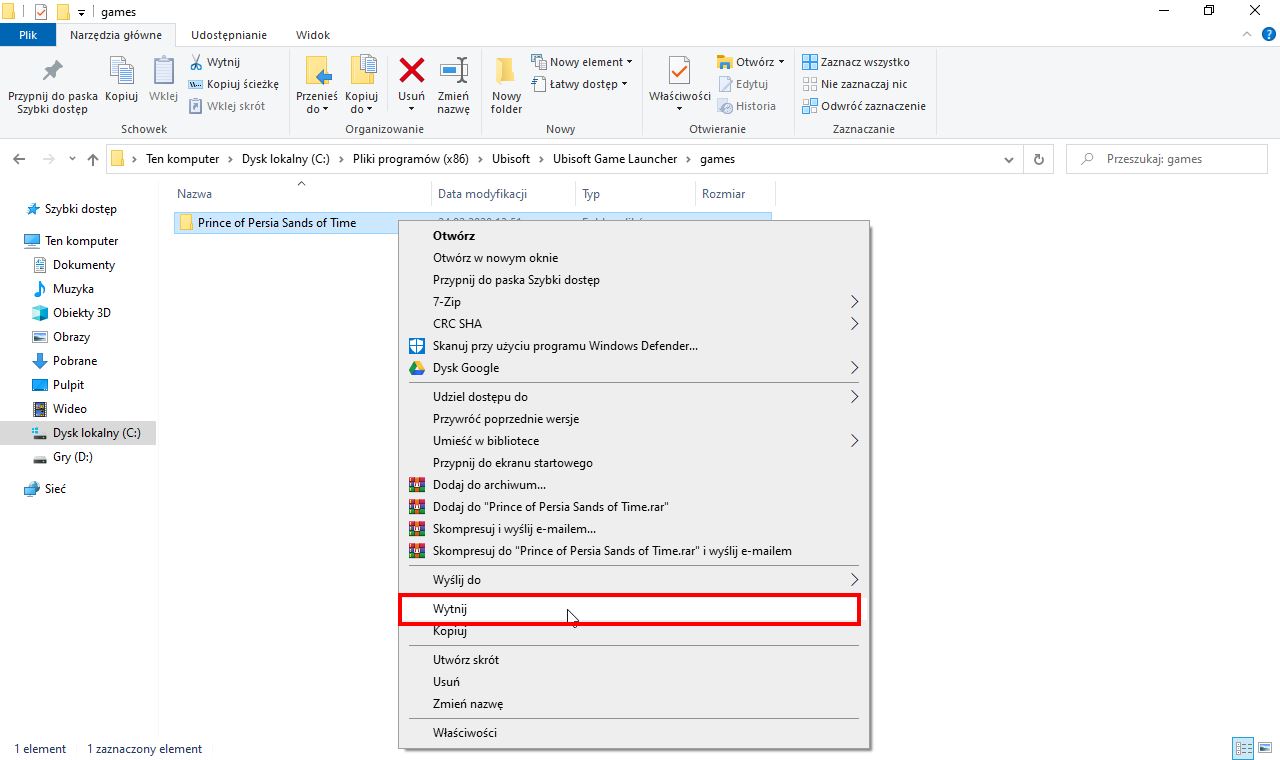1280x760 pixels.
Task: Click Odwróć zaznaczenie in the ribbon
Action: point(864,106)
